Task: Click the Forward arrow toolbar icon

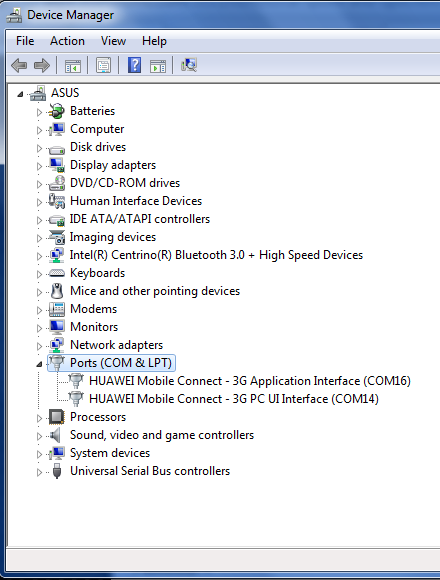Action: point(42,65)
